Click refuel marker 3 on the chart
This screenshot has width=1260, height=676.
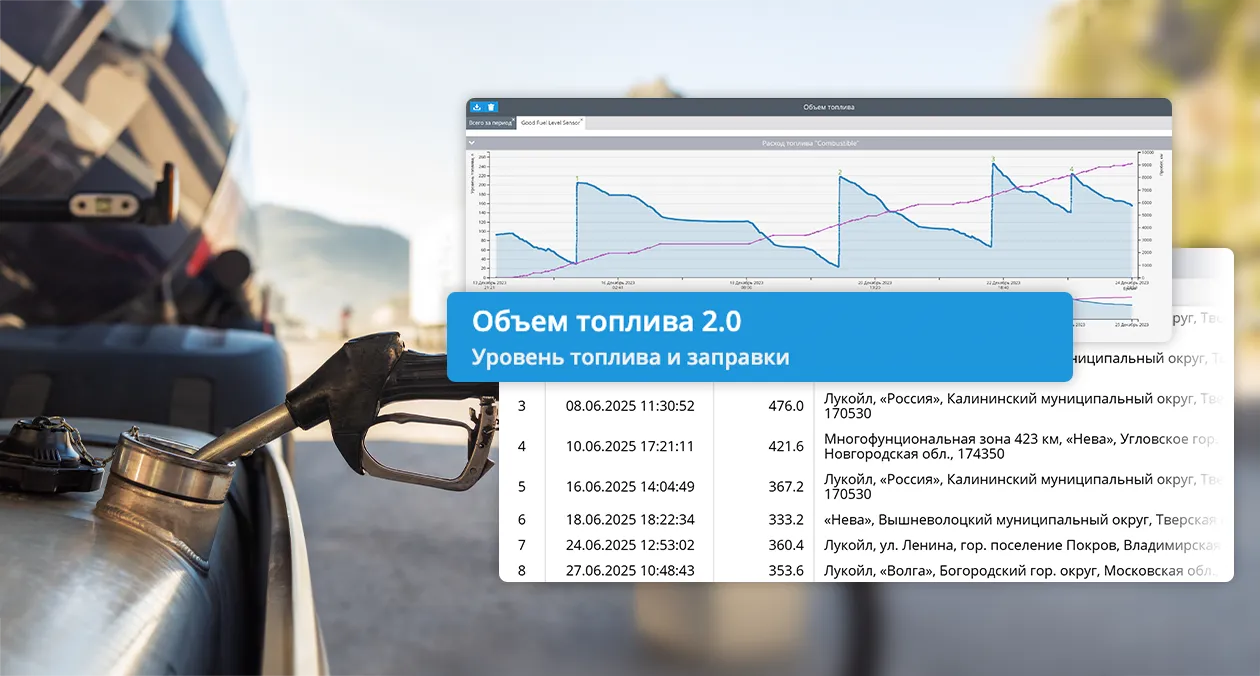(993, 159)
